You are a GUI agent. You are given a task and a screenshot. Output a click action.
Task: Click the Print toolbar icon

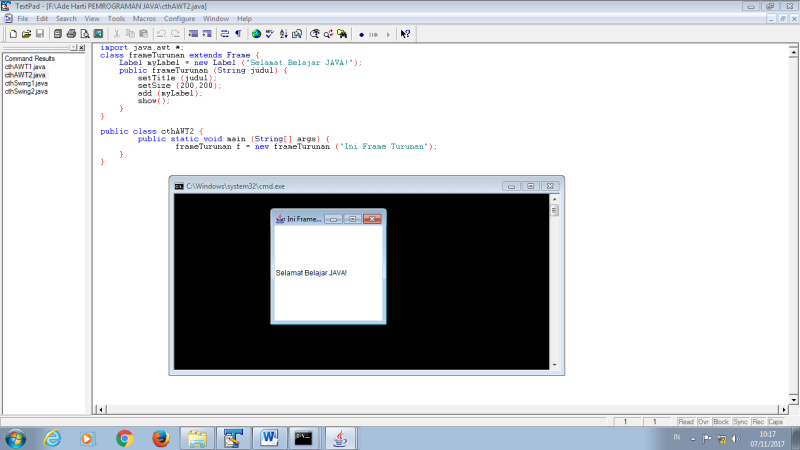pos(71,34)
